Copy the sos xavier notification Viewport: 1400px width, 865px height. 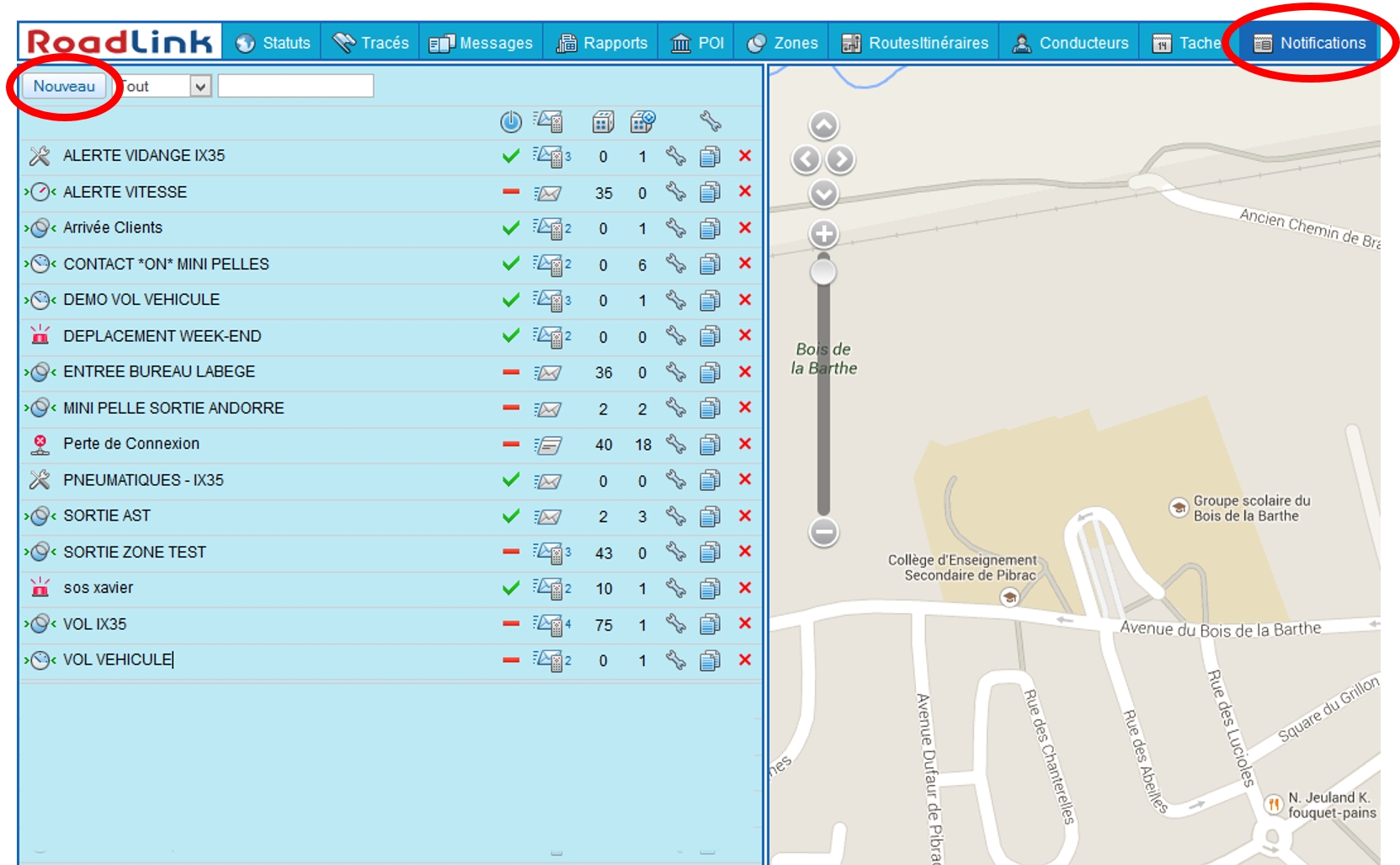pos(711,588)
